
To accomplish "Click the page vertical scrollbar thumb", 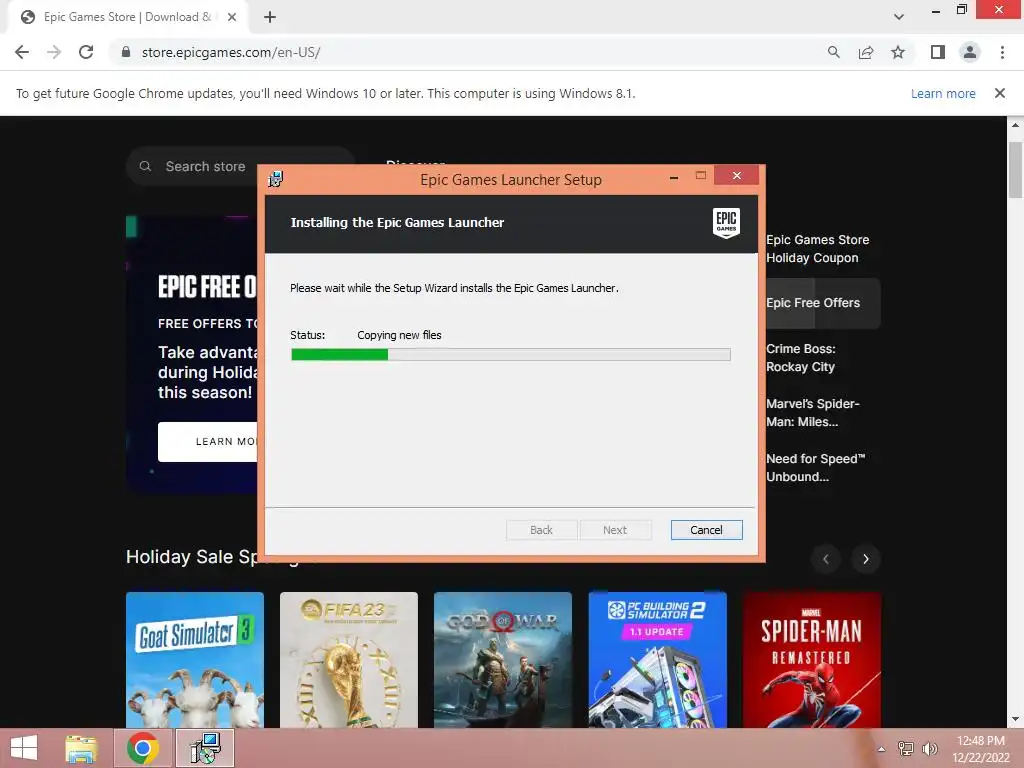I will [1015, 170].
